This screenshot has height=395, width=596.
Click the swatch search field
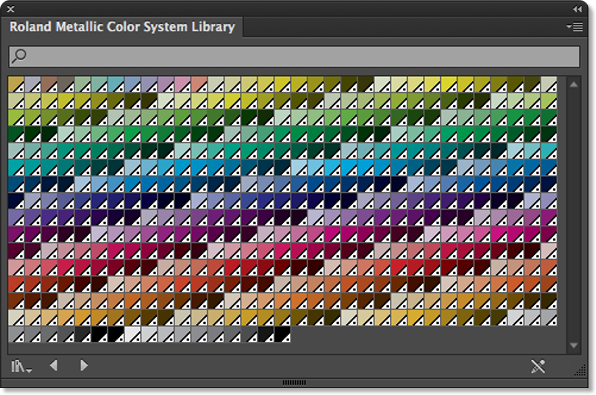(x=294, y=57)
